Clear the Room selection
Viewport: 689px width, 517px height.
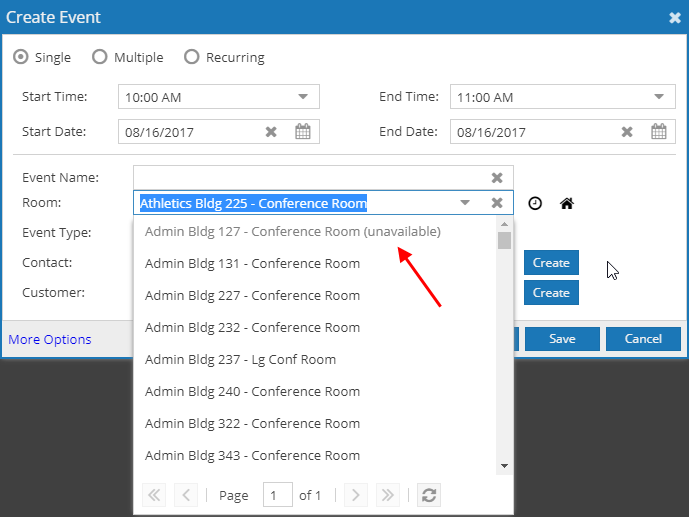point(497,203)
